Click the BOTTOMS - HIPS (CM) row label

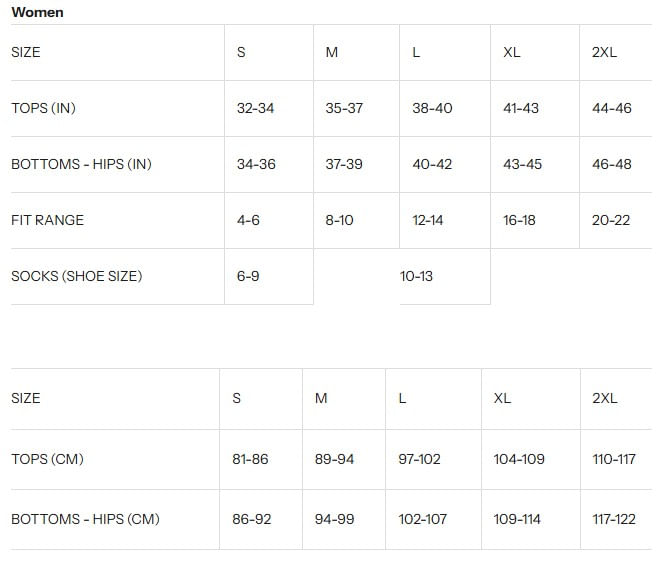click(x=85, y=519)
